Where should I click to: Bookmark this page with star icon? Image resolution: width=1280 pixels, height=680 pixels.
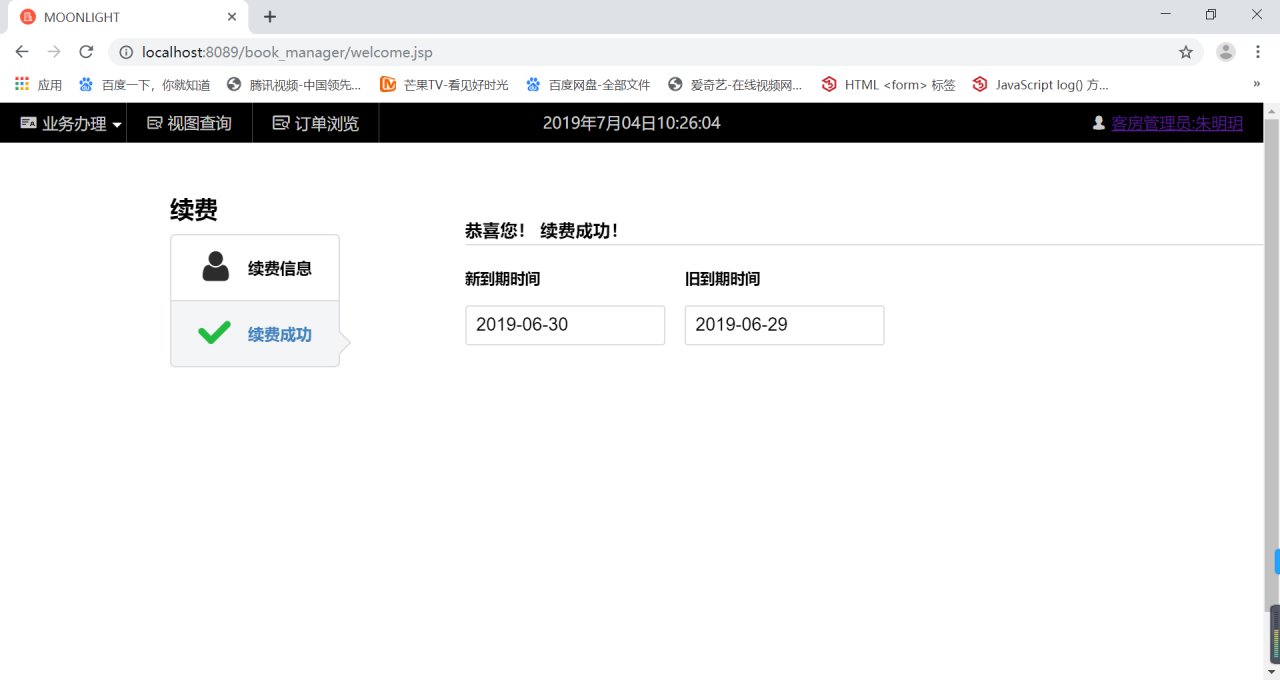click(x=1186, y=52)
